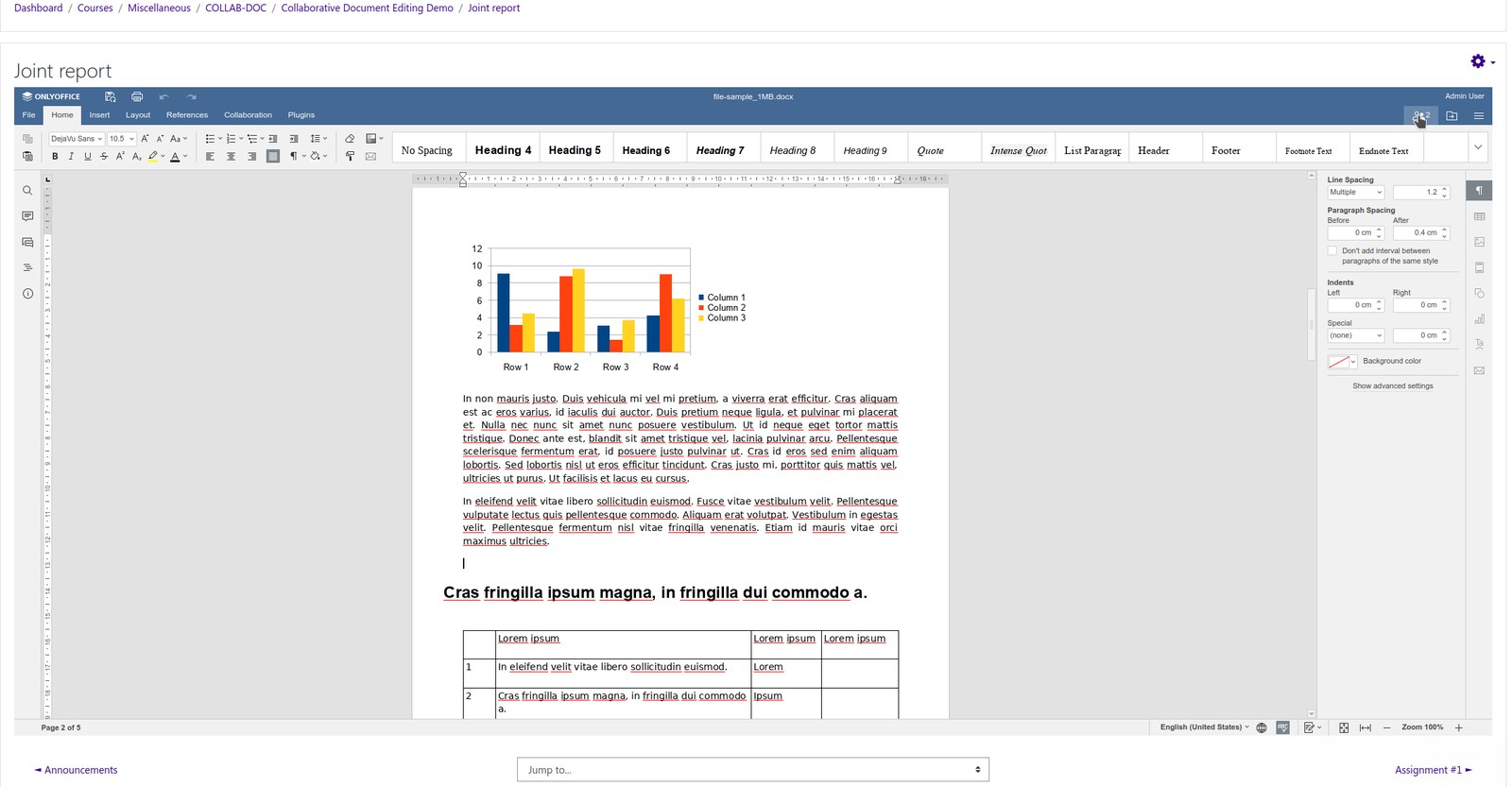Click the Fit to page icon
Viewport: 1512px width, 787px height.
coord(1344,727)
